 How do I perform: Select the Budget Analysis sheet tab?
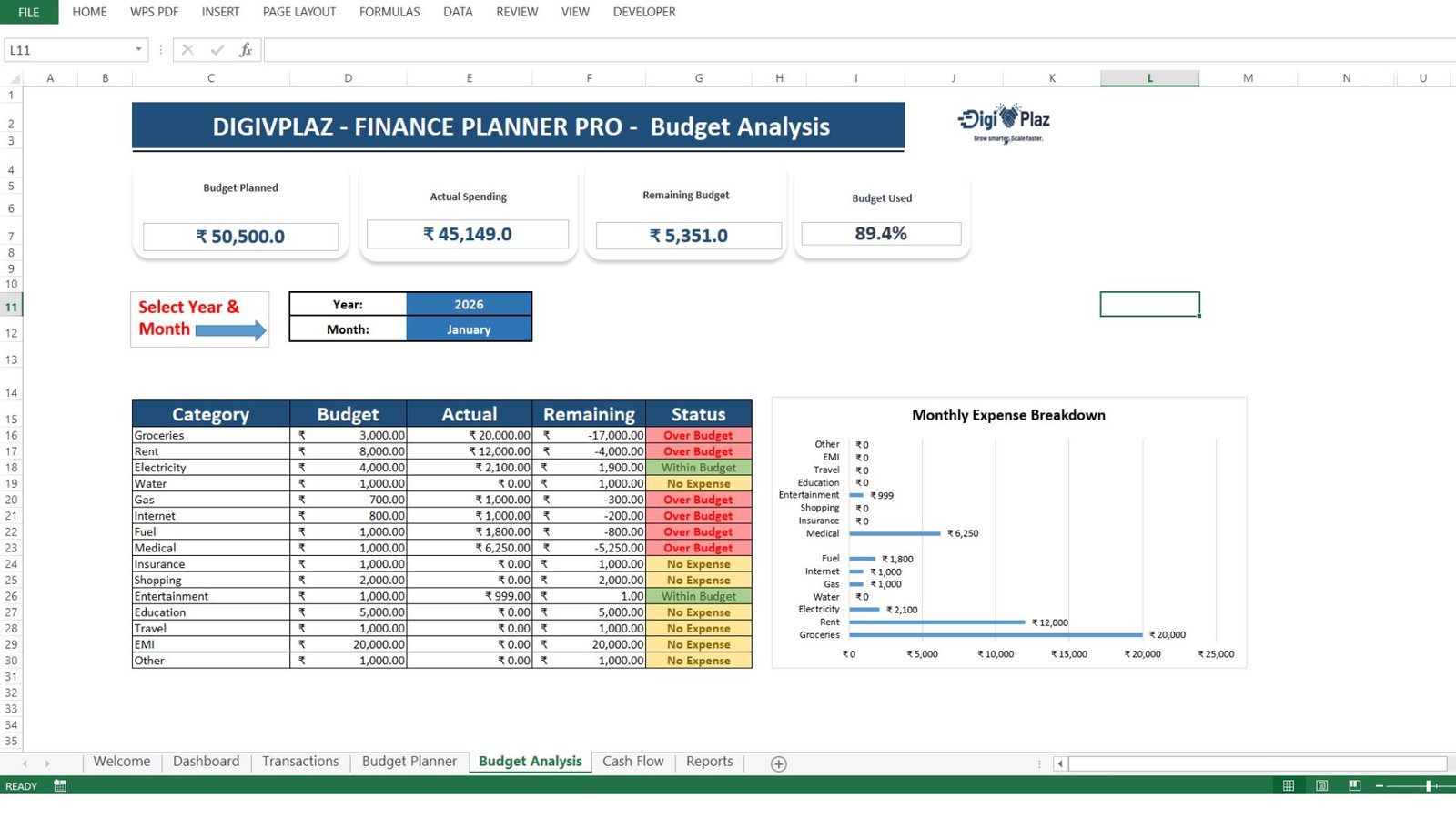[x=531, y=762]
